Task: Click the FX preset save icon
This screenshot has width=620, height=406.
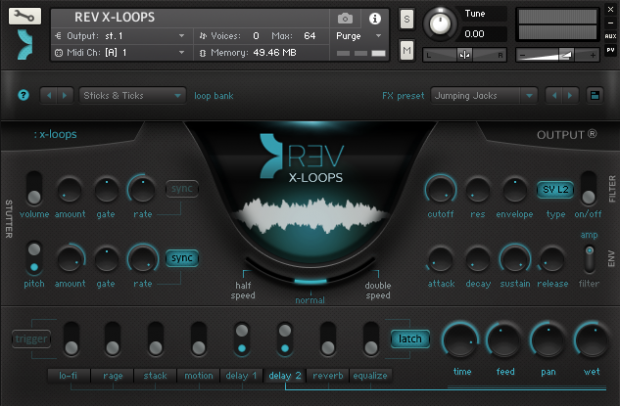Action: coord(594,95)
